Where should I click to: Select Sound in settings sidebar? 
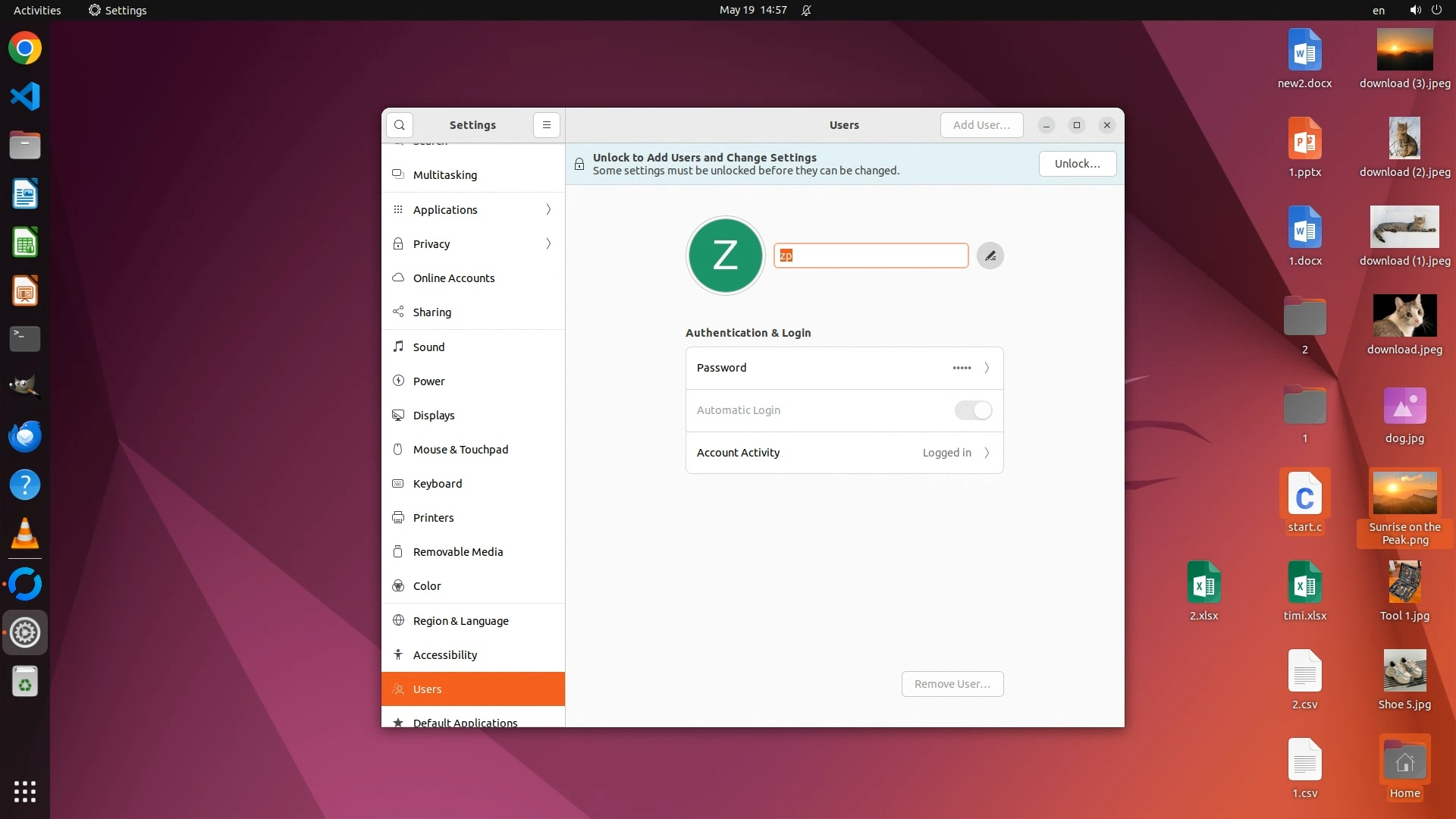pos(428,347)
